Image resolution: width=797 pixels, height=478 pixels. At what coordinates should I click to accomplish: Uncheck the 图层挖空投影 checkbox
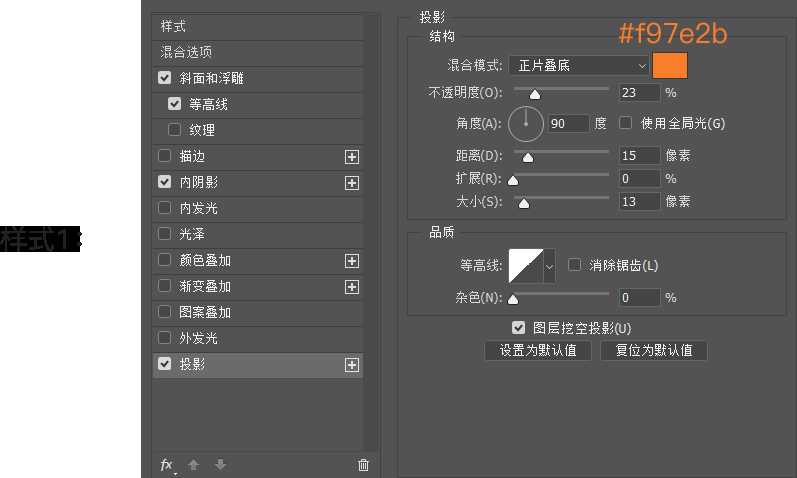[x=518, y=327]
